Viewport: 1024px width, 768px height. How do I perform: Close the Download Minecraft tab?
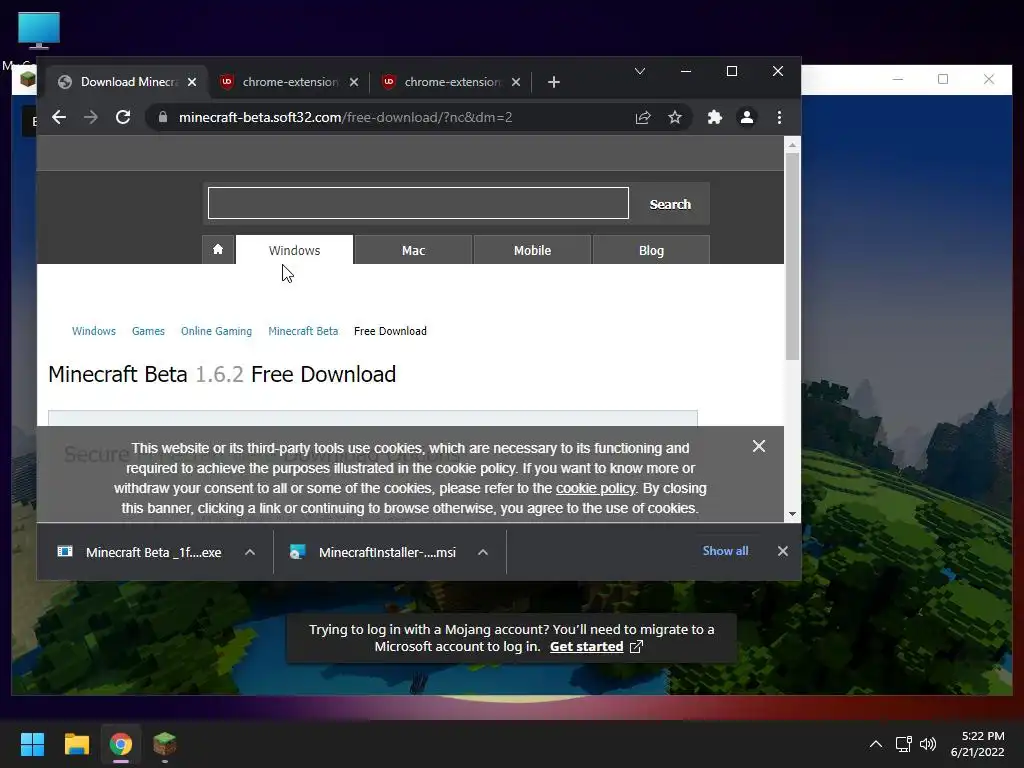[x=192, y=82]
